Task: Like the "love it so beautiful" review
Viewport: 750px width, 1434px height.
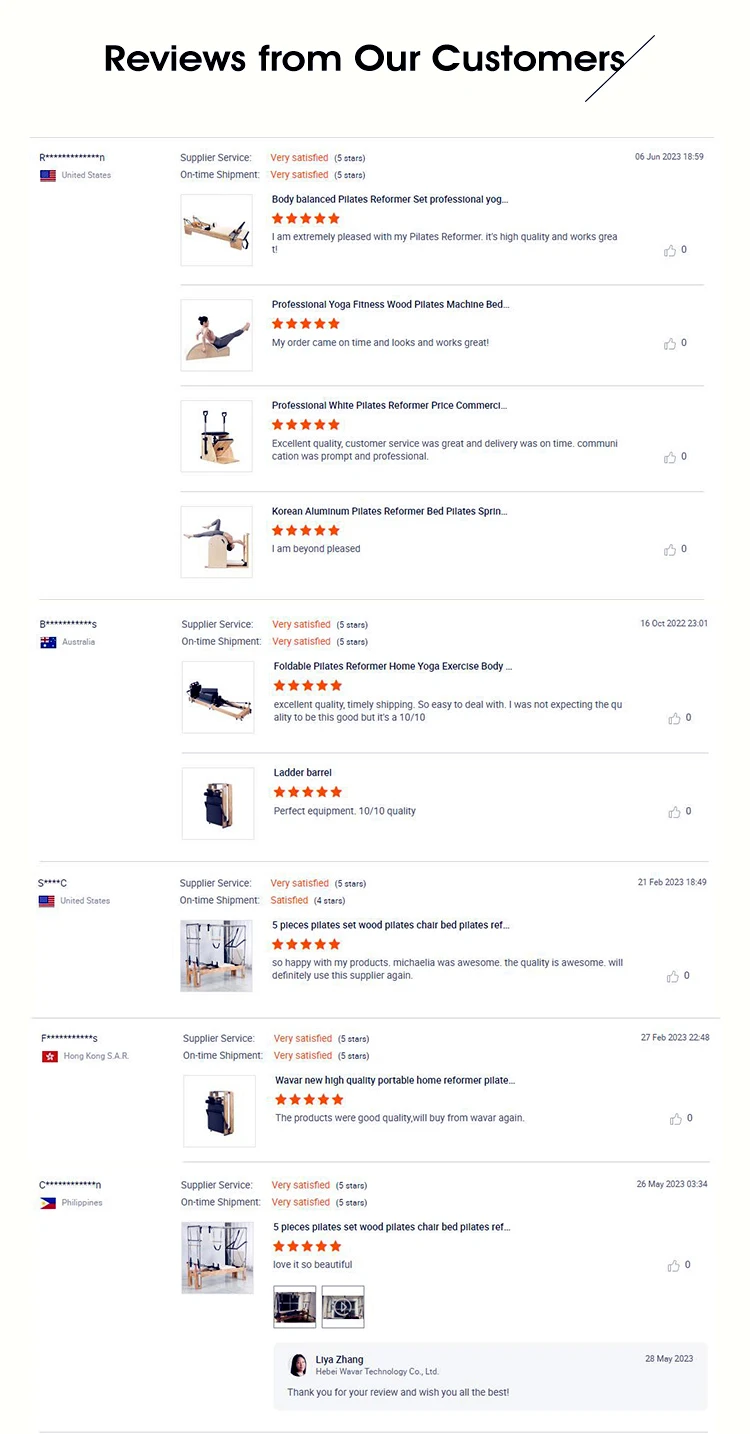Action: pos(674,1266)
